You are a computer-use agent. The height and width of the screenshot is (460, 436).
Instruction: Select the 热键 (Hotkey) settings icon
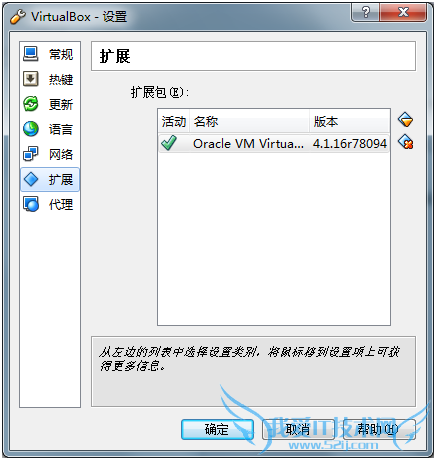[31, 79]
